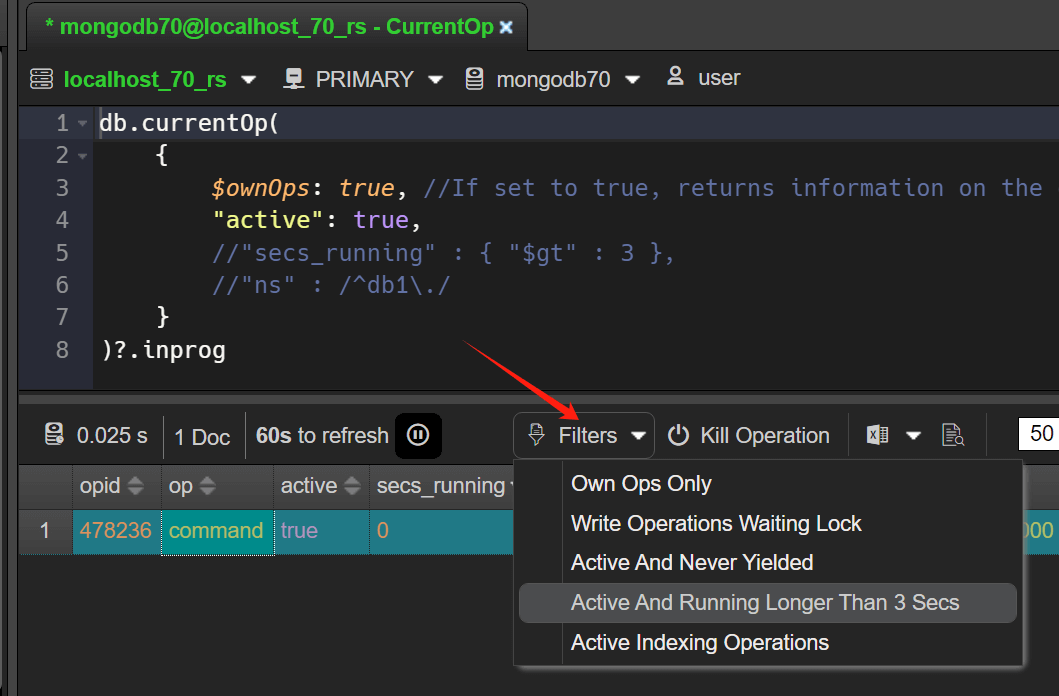Image resolution: width=1059 pixels, height=696 pixels.
Task: Click the commented "ns" line 6
Action: pyautogui.click(x=331, y=286)
